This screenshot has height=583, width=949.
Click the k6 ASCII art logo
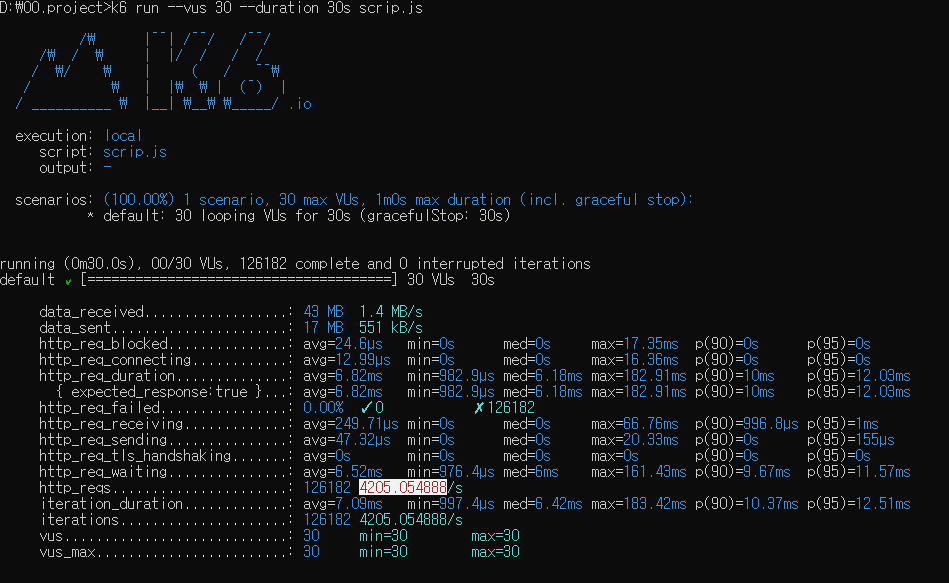point(163,71)
